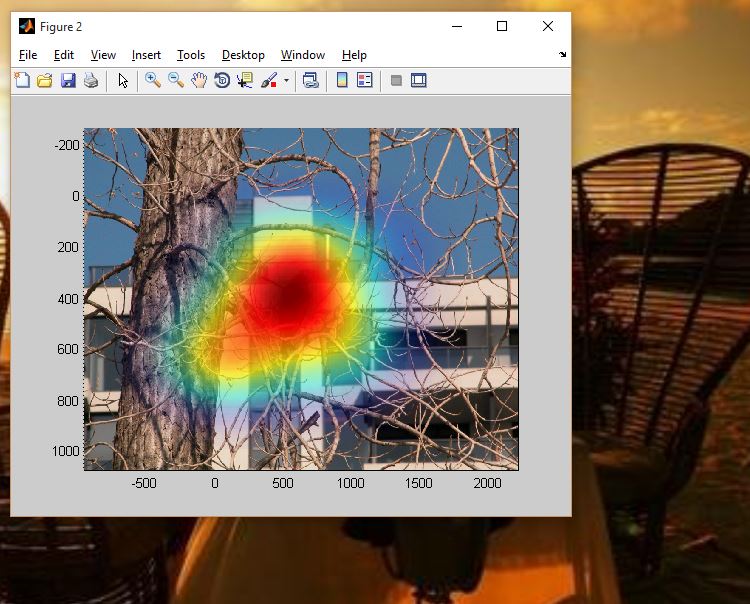The image size is (750, 604).
Task: Click the y-axis tick label 400
Action: pos(68,299)
